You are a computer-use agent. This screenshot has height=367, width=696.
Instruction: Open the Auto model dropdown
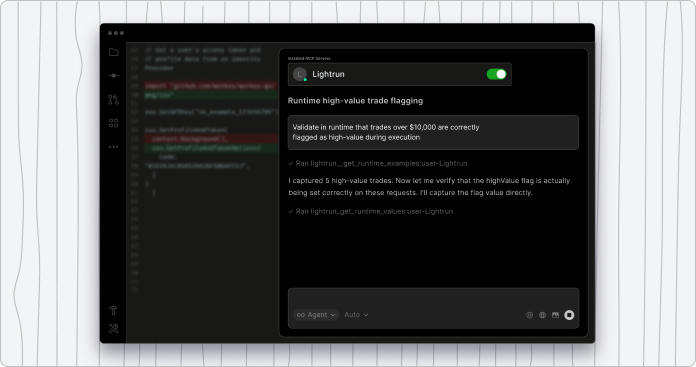coord(356,315)
